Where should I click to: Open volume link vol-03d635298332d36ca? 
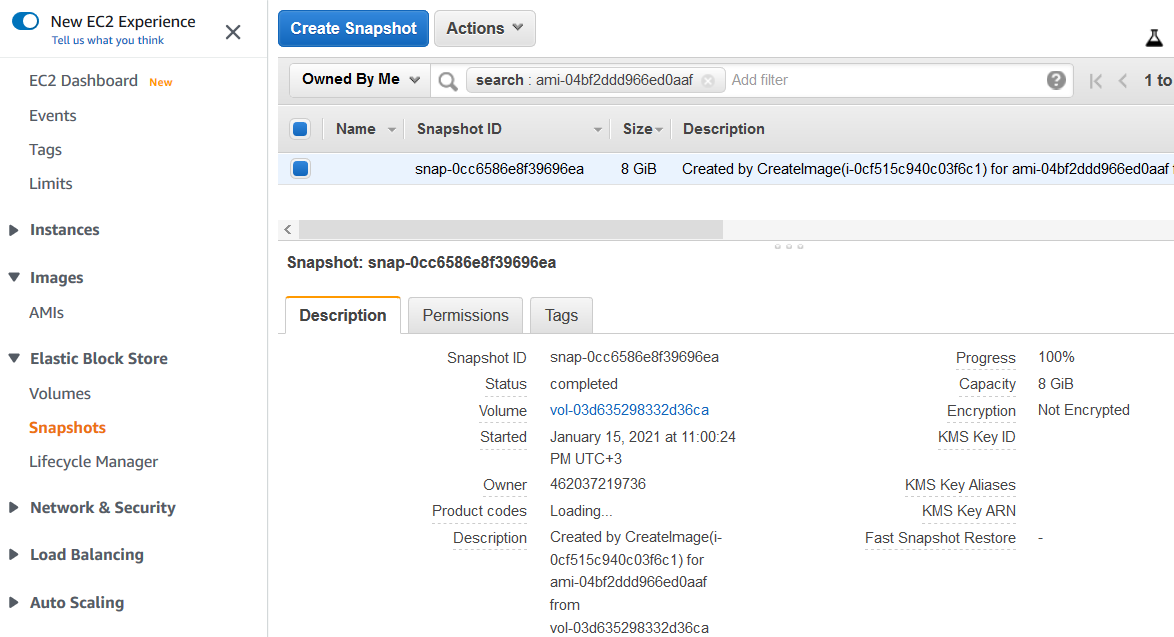[x=629, y=410]
